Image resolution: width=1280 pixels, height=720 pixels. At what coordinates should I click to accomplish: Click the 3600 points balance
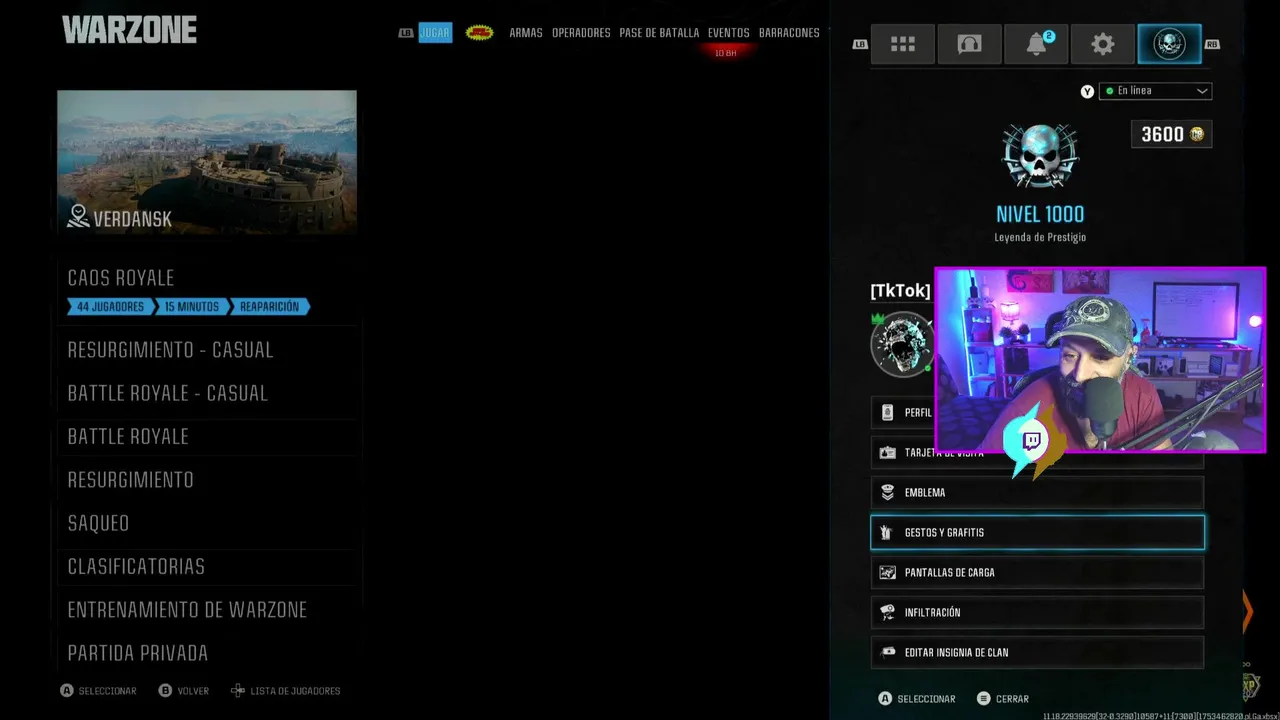point(1171,134)
